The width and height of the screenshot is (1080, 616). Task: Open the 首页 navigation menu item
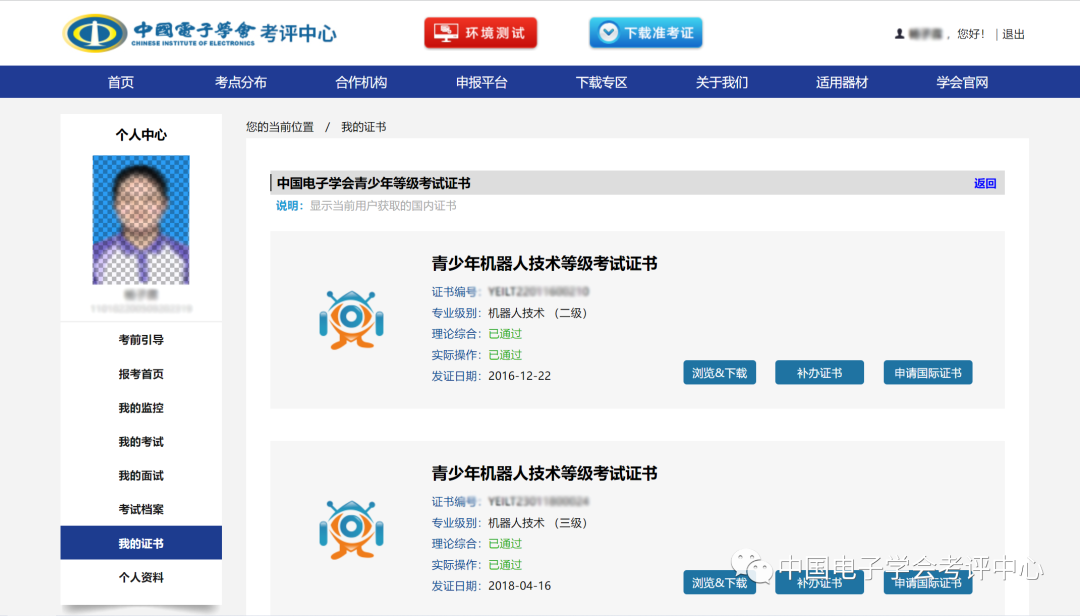pyautogui.click(x=120, y=81)
